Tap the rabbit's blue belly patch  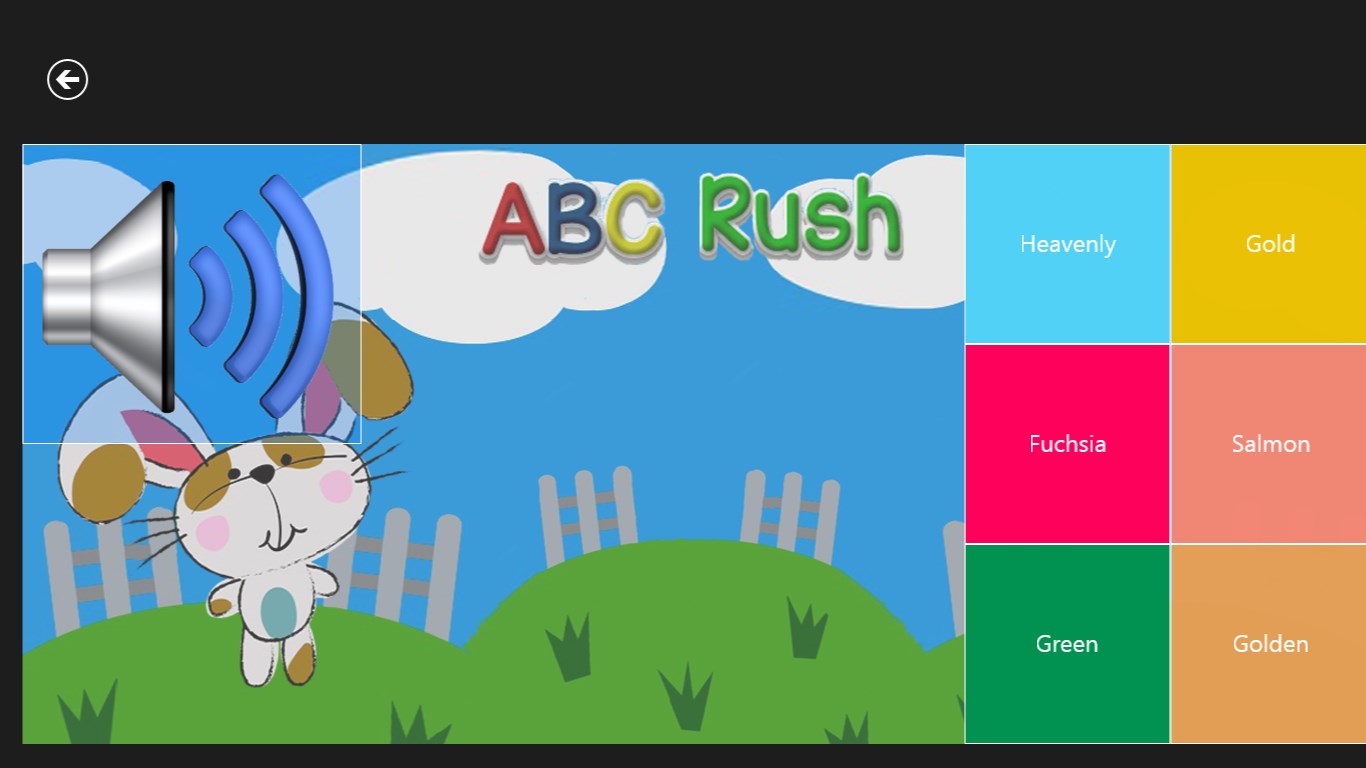(278, 608)
